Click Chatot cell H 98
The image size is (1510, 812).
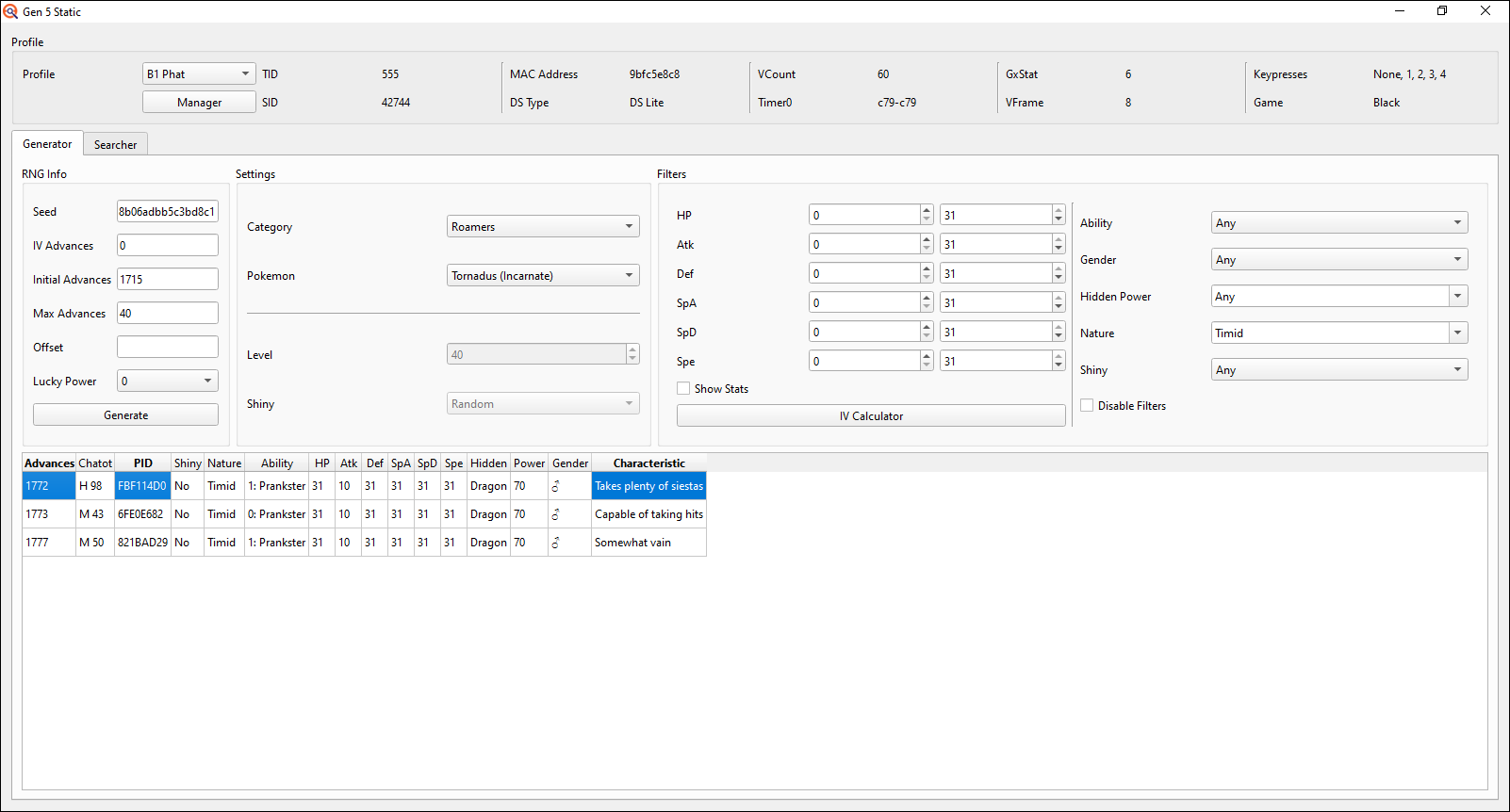95,485
